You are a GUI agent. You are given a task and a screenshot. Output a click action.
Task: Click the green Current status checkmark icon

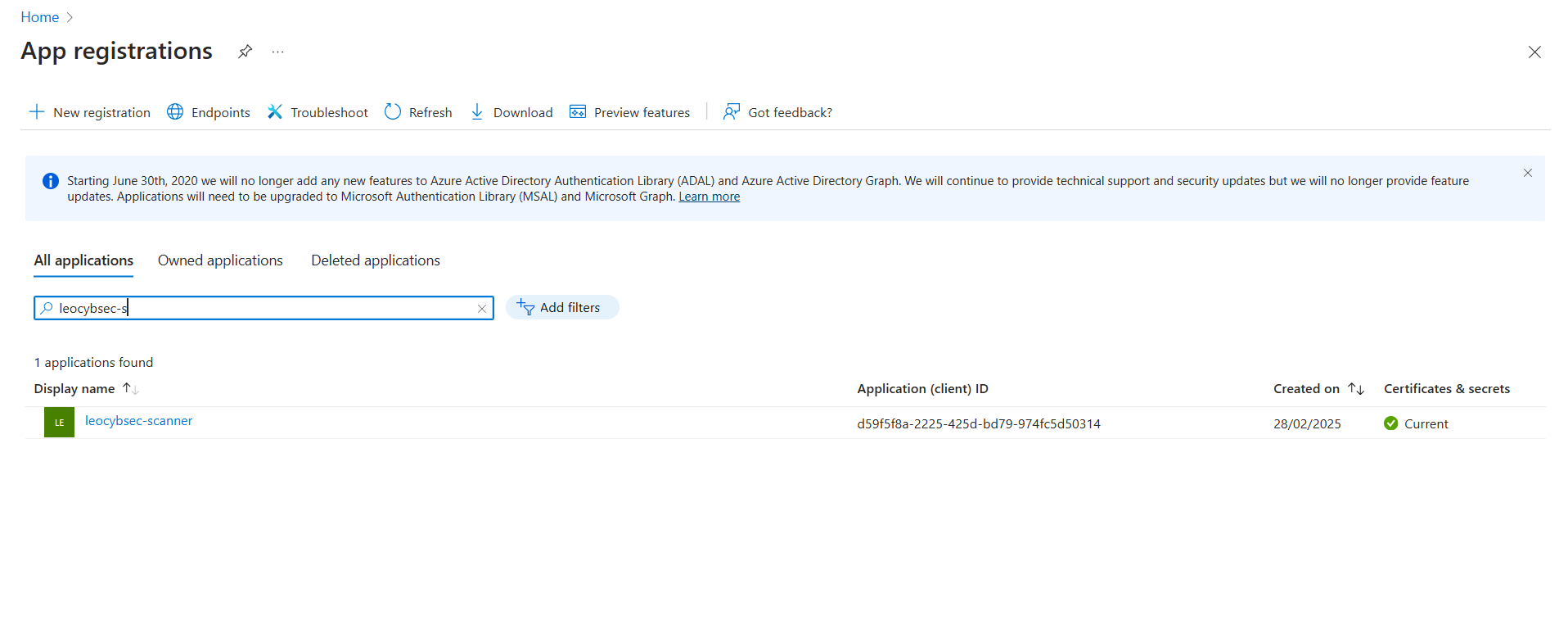point(1390,423)
